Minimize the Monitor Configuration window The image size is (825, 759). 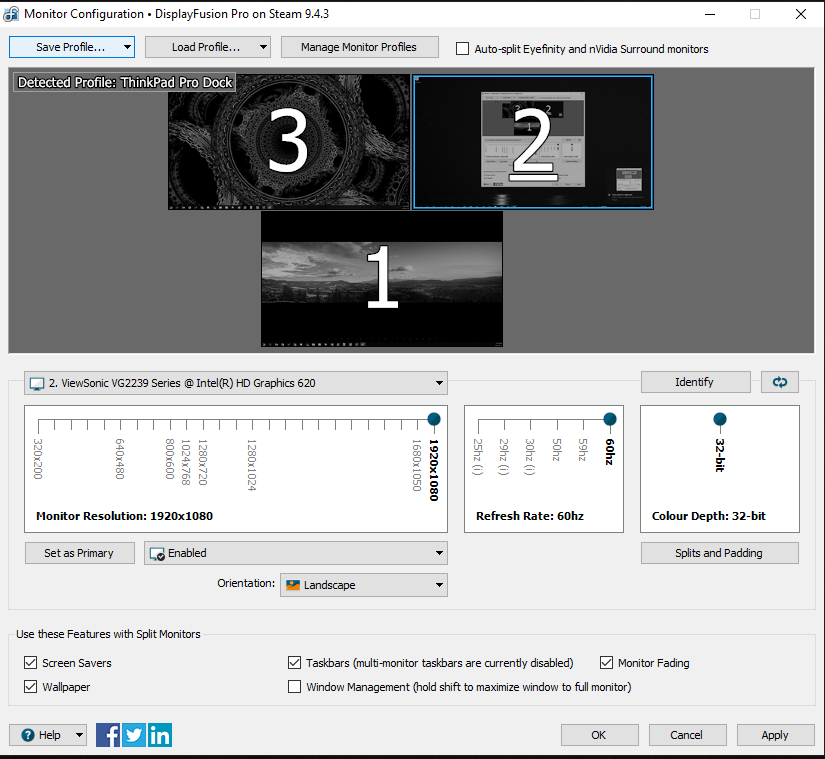(710, 14)
